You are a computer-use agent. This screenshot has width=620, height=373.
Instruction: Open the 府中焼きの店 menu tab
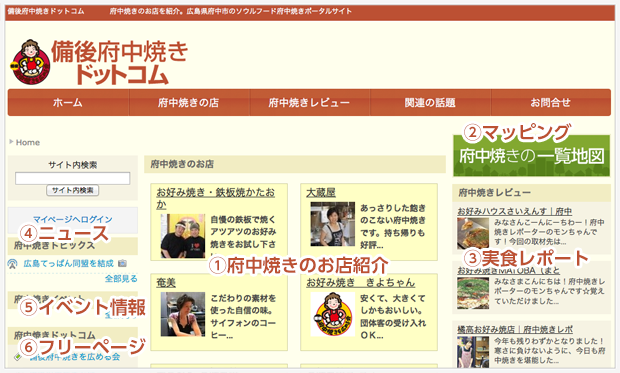tap(189, 103)
